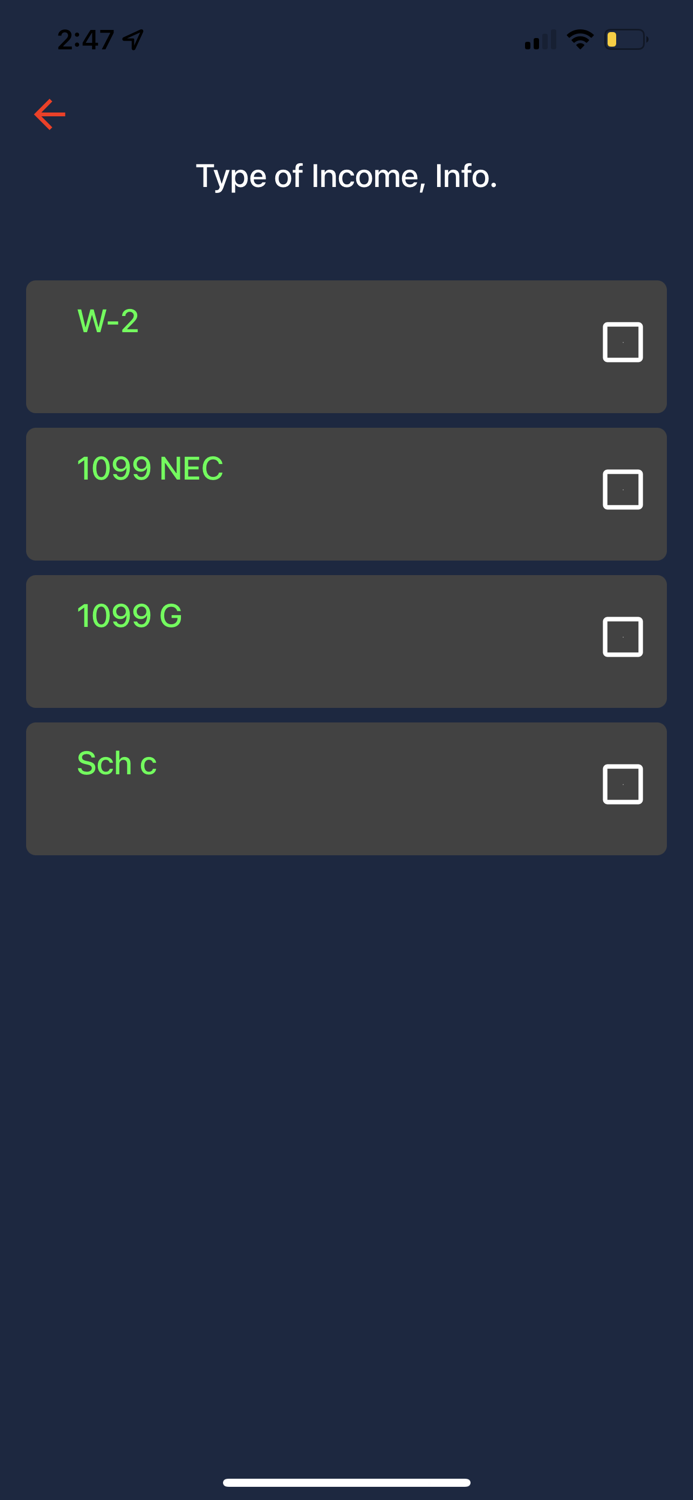Tap the W-2 label text
693x1500 pixels.
(x=108, y=321)
